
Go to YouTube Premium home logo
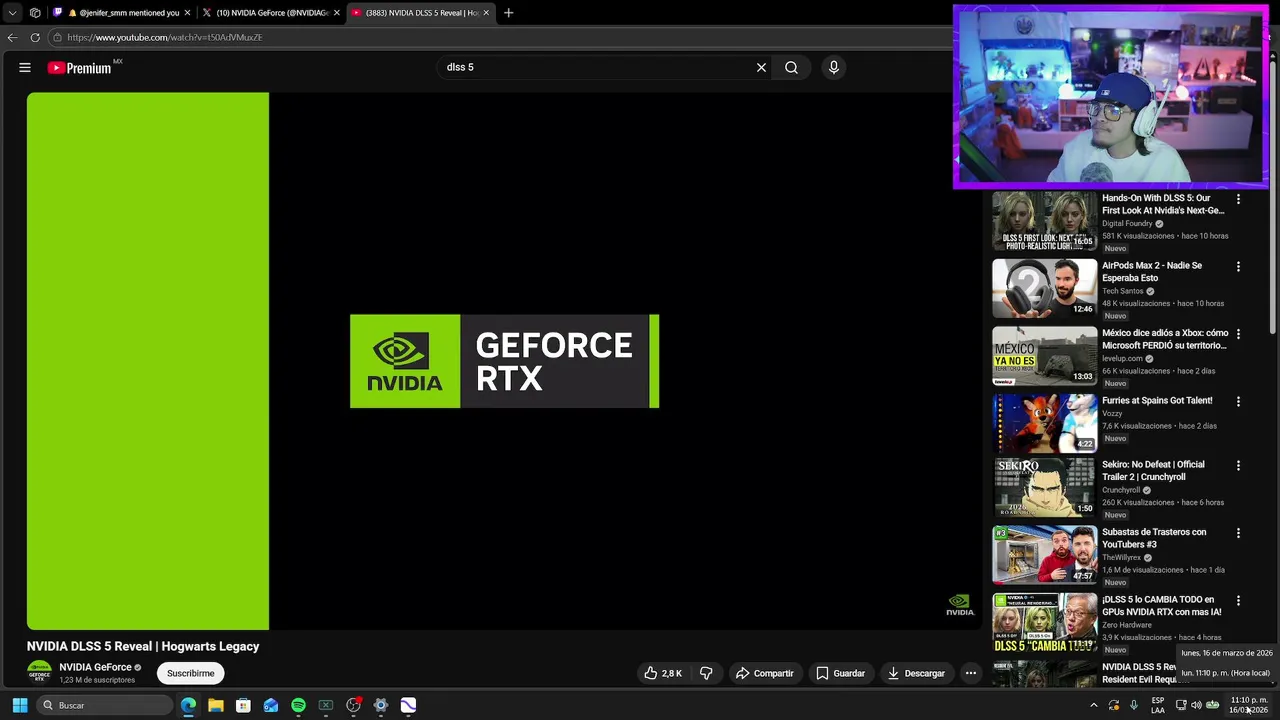coord(79,68)
